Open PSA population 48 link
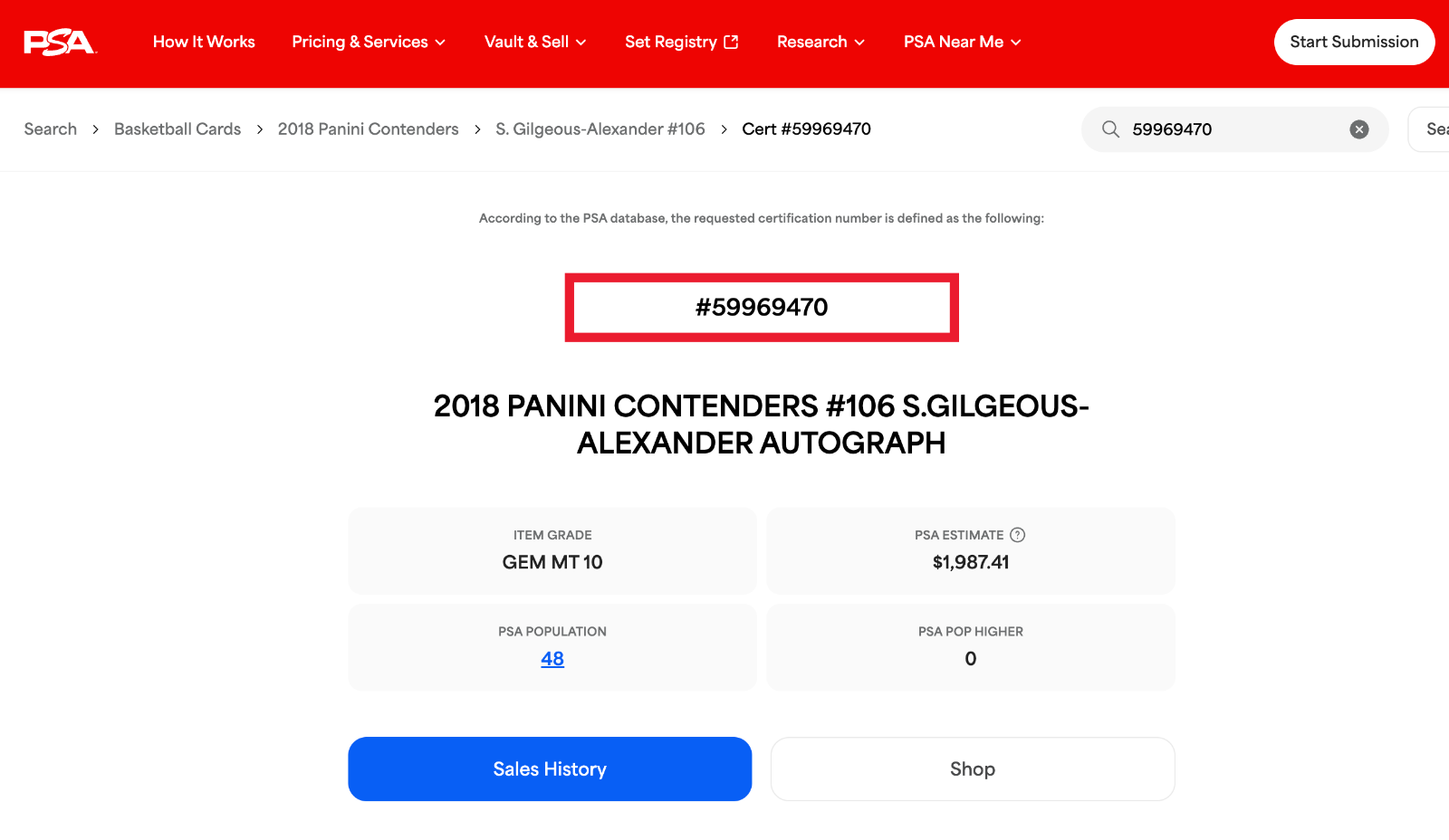This screenshot has height=840, width=1449. point(552,659)
